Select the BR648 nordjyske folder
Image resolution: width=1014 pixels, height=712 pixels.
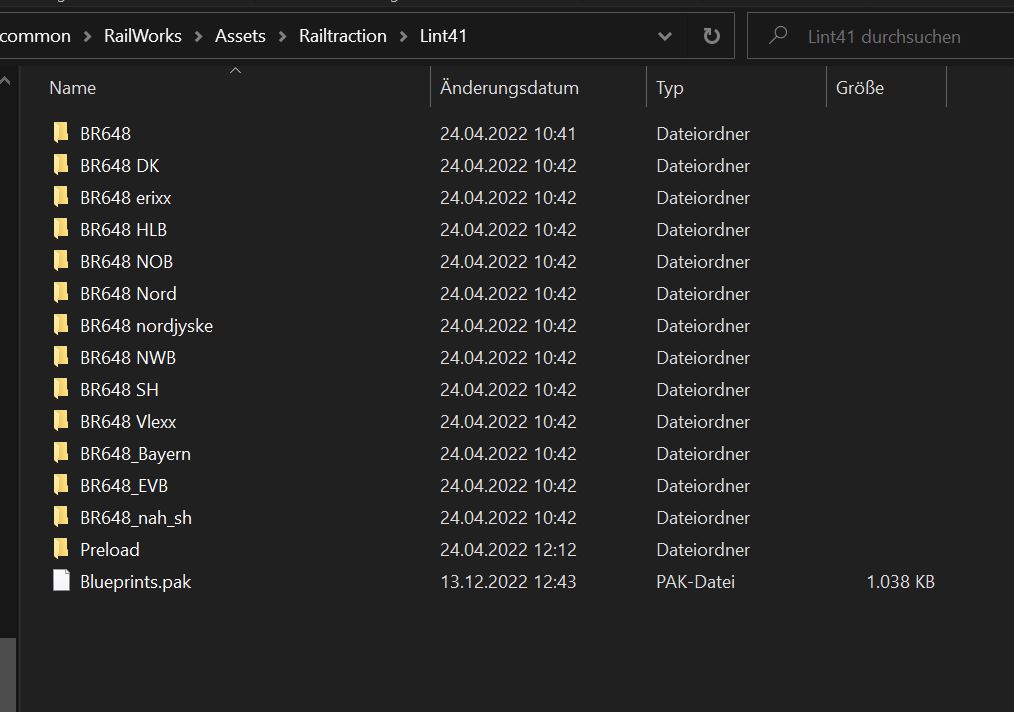146,325
